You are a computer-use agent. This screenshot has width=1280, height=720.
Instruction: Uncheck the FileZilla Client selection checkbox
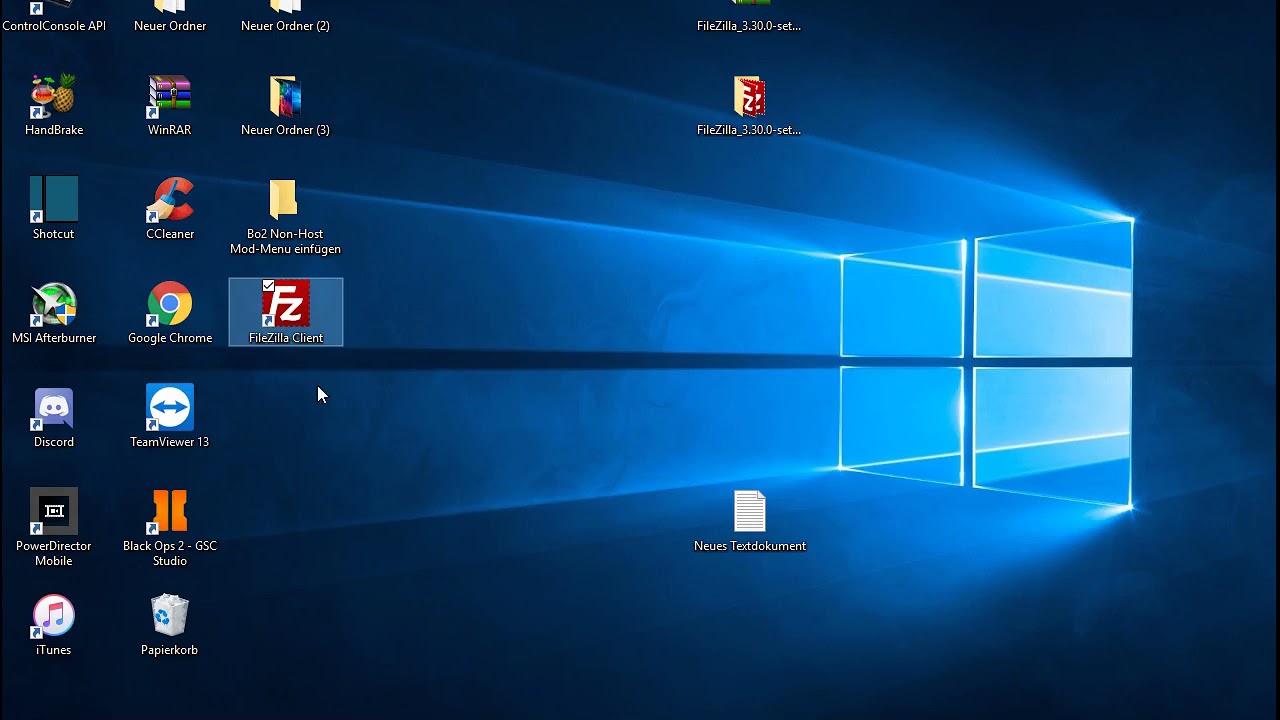(268, 286)
